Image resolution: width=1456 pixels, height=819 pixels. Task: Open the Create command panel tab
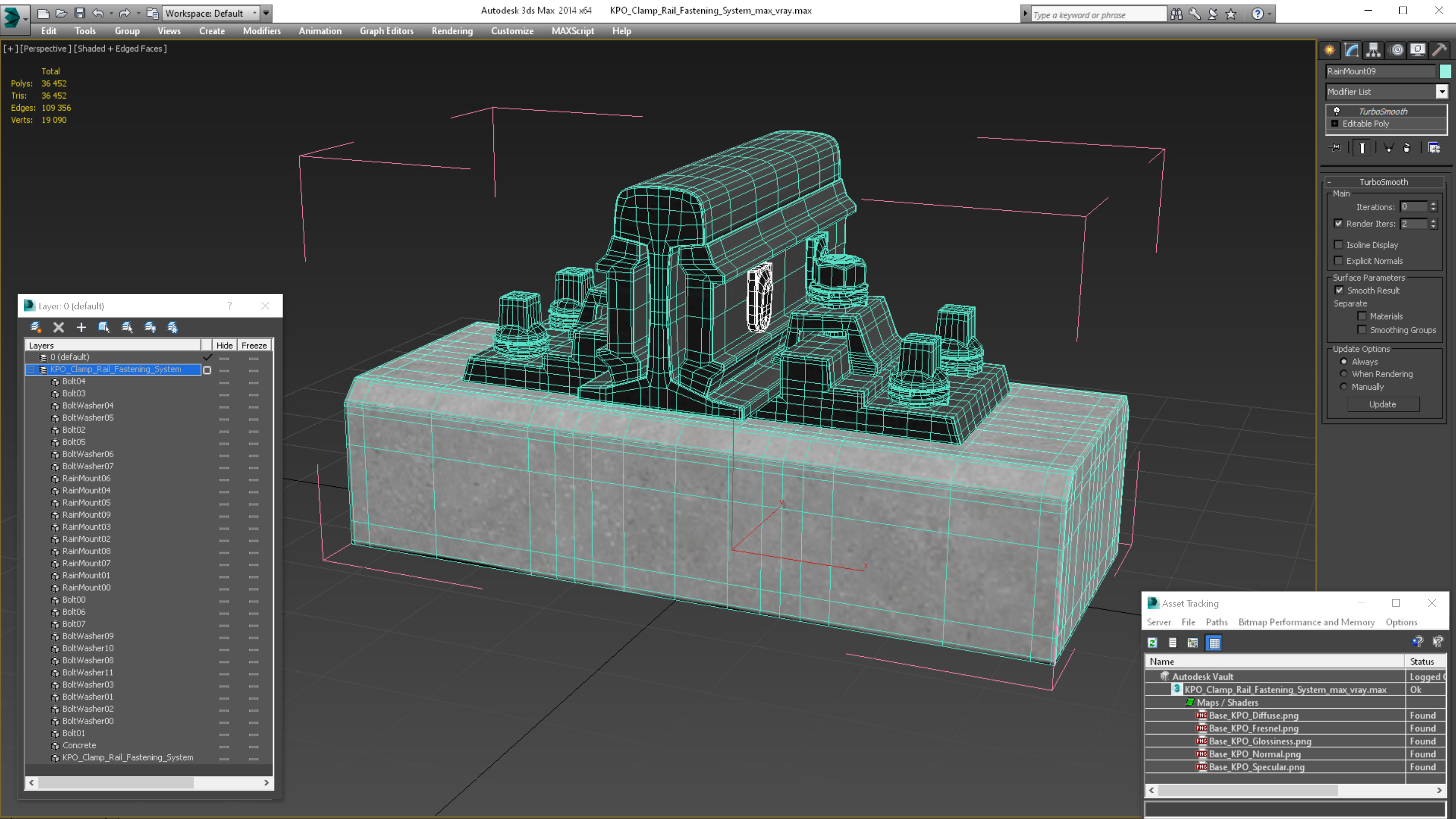tap(1330, 51)
